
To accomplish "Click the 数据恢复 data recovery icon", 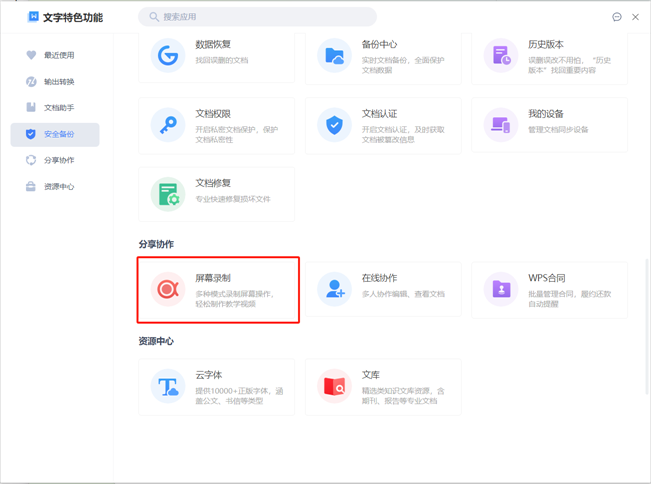I will point(168,56).
